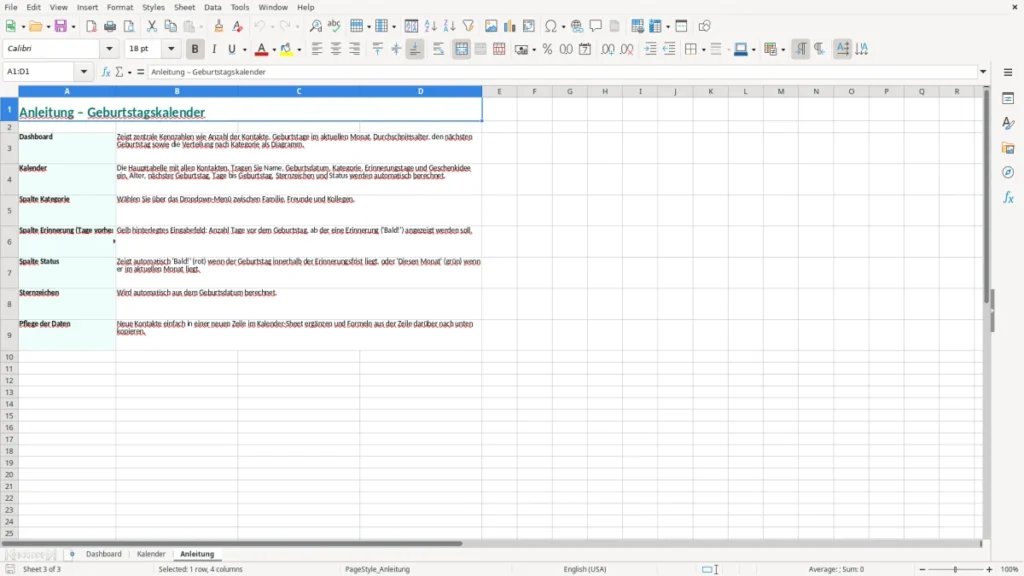Viewport: 1024px width, 576px height.
Task: Open Find and Replace
Action: coord(315,26)
